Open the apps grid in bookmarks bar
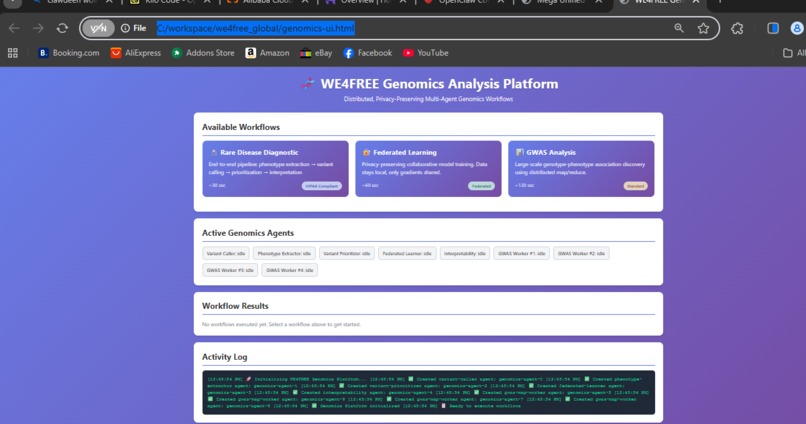 pyautogui.click(x=13, y=53)
